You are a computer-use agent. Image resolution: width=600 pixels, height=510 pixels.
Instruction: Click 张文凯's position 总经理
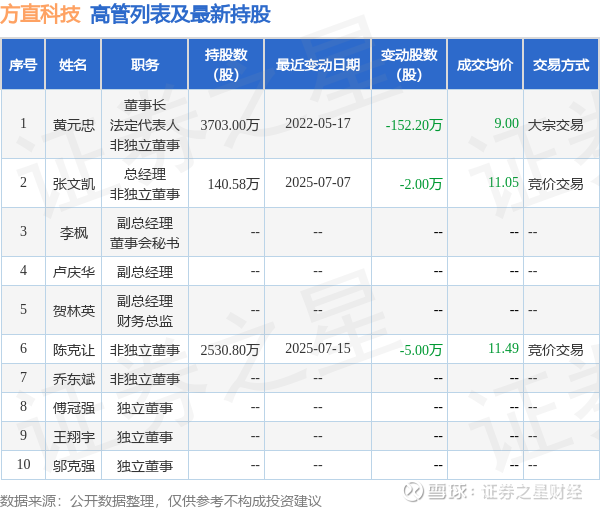[145, 174]
